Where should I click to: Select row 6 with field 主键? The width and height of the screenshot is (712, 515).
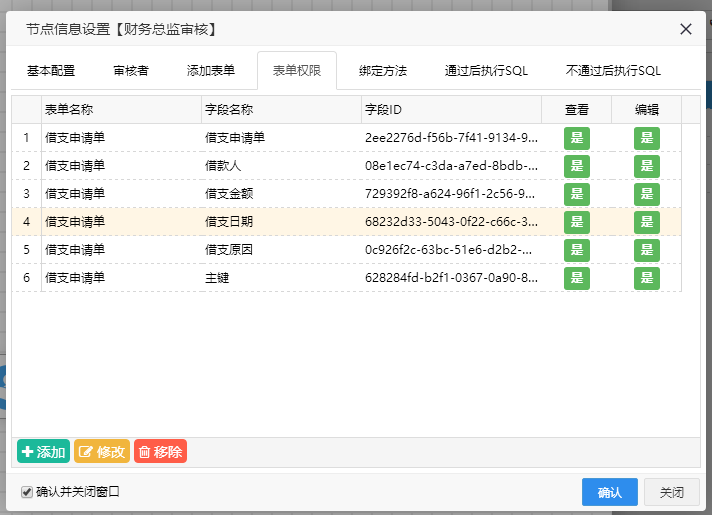(280, 278)
